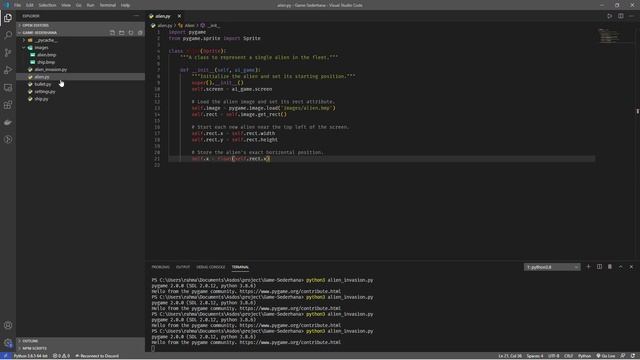
Task: Create a new terminal with plus icon
Action: tap(588, 267)
